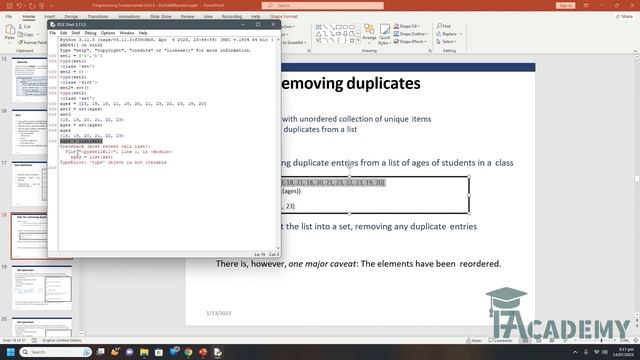Start presentation from beginning icon in title bar
The width and height of the screenshot is (640, 360).
pos(42,6)
